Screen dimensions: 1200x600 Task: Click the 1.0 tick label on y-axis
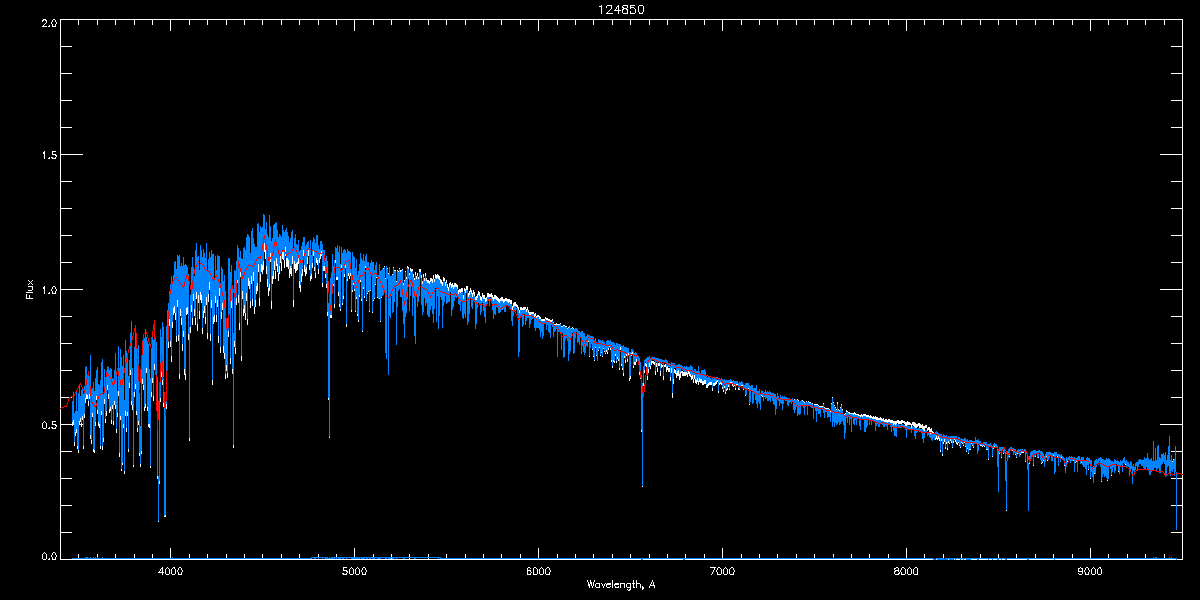pos(48,290)
